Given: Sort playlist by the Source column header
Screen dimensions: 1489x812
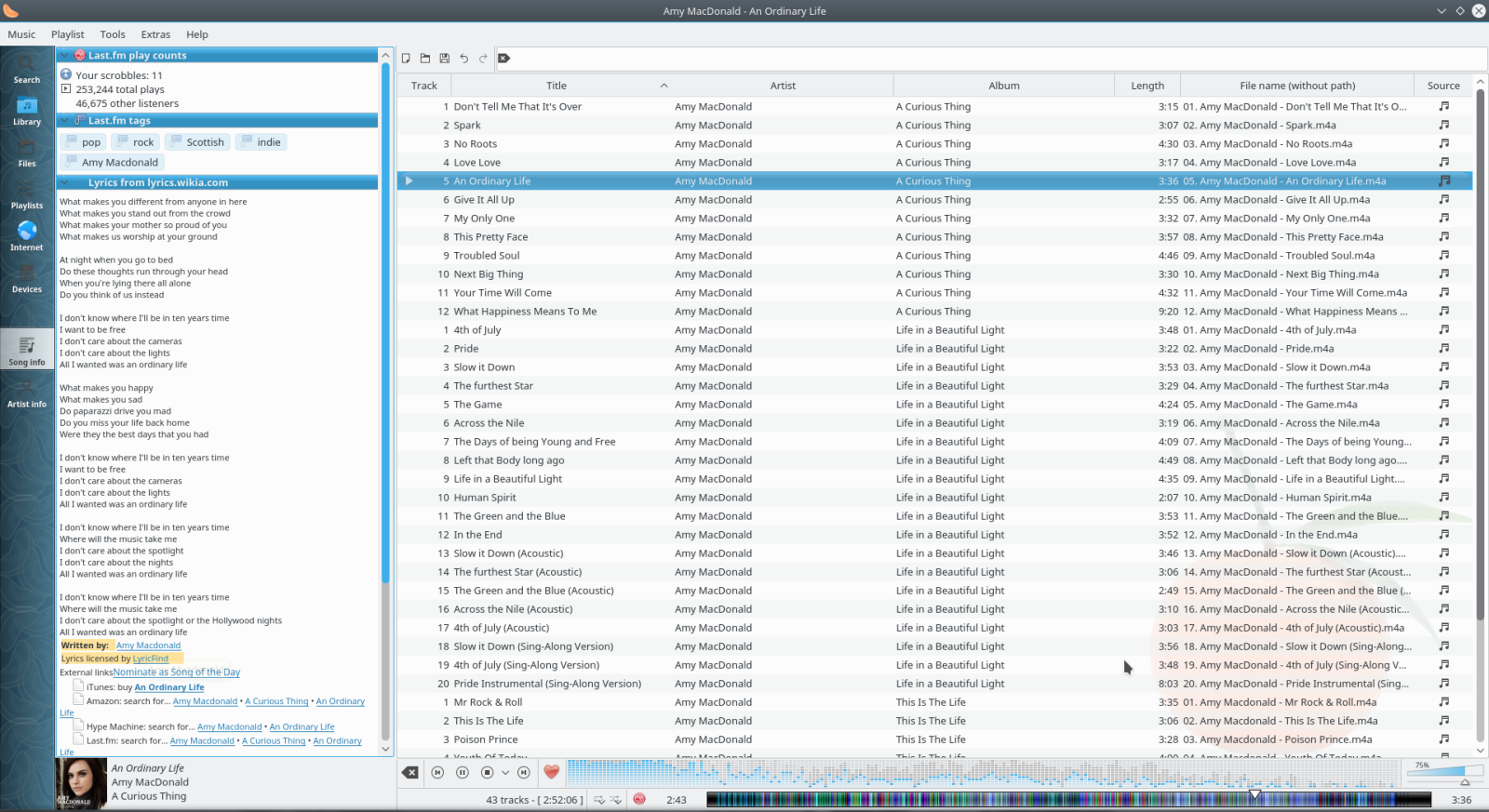Looking at the screenshot, I should tap(1443, 86).
